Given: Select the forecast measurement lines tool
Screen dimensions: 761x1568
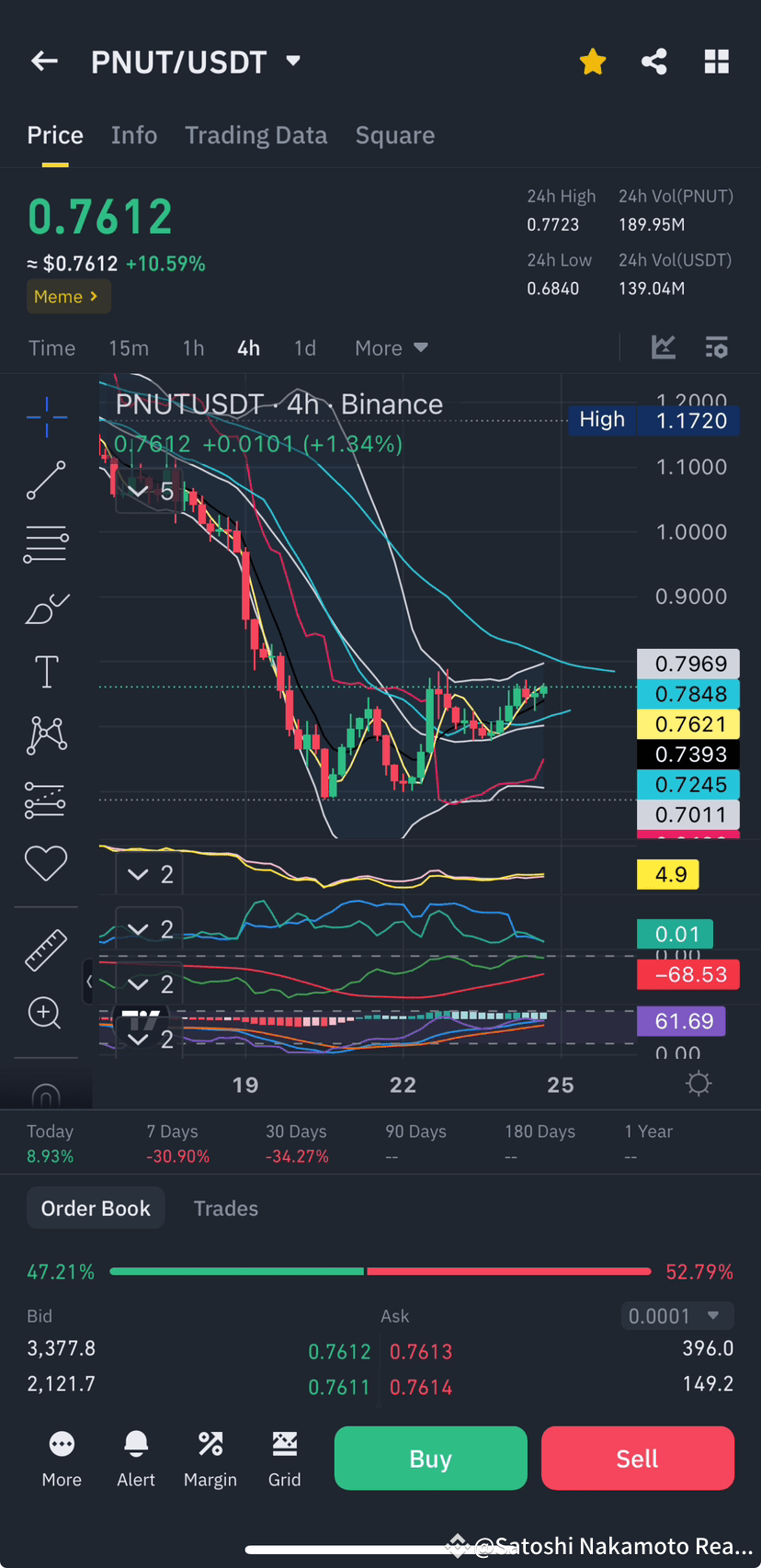Looking at the screenshot, I should point(45,800).
